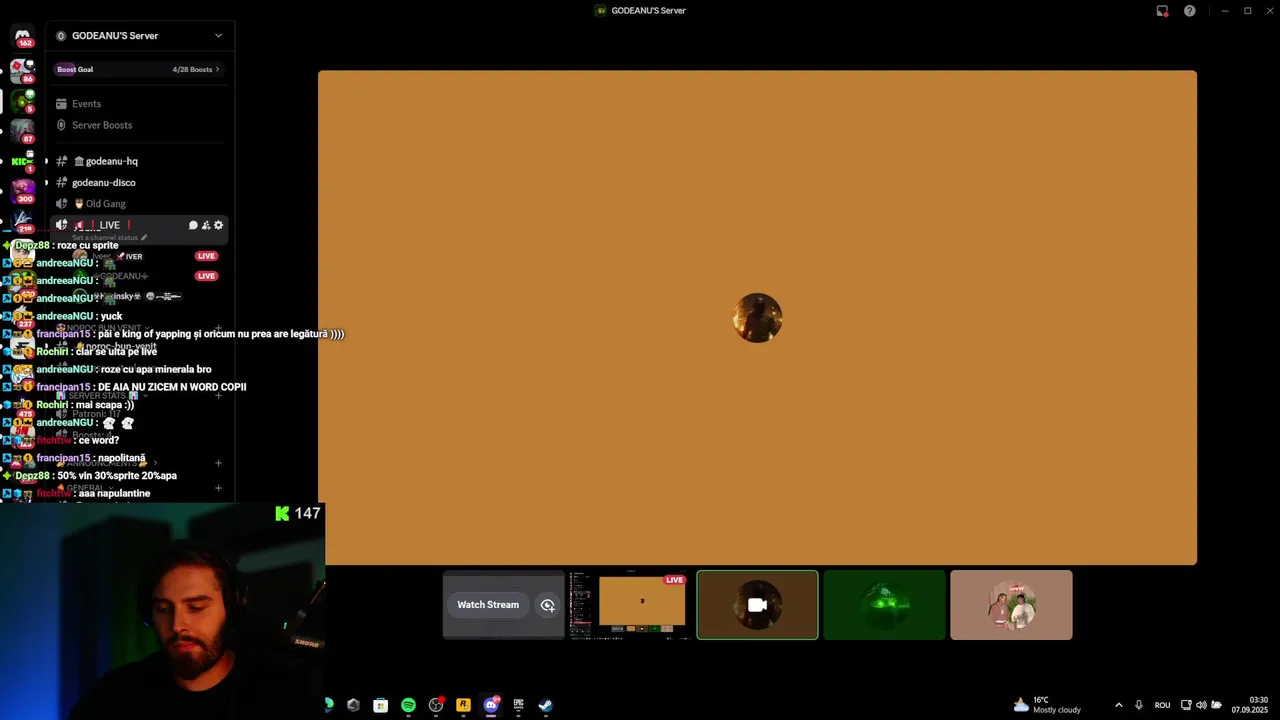Image resolution: width=1280 pixels, height=720 pixels.
Task: Select the camera-off participant tile
Action: [757, 605]
